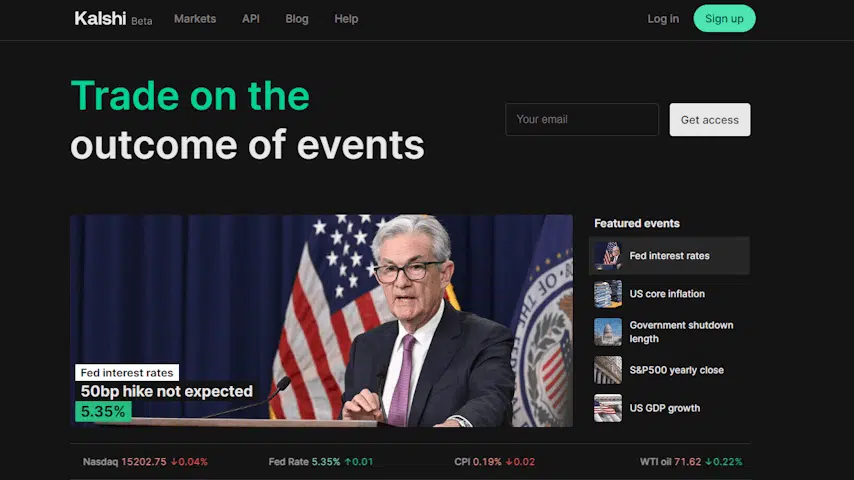The height and width of the screenshot is (480, 854).
Task: Focus the Your email input field
Action: click(x=582, y=119)
